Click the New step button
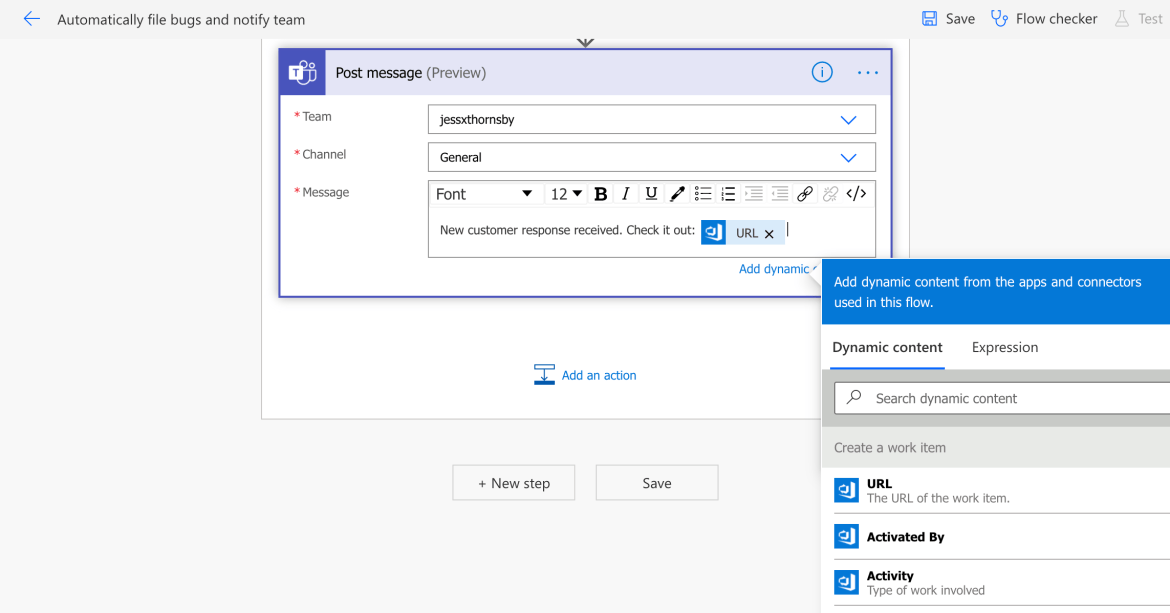The width and height of the screenshot is (1170, 613). pyautogui.click(x=514, y=483)
